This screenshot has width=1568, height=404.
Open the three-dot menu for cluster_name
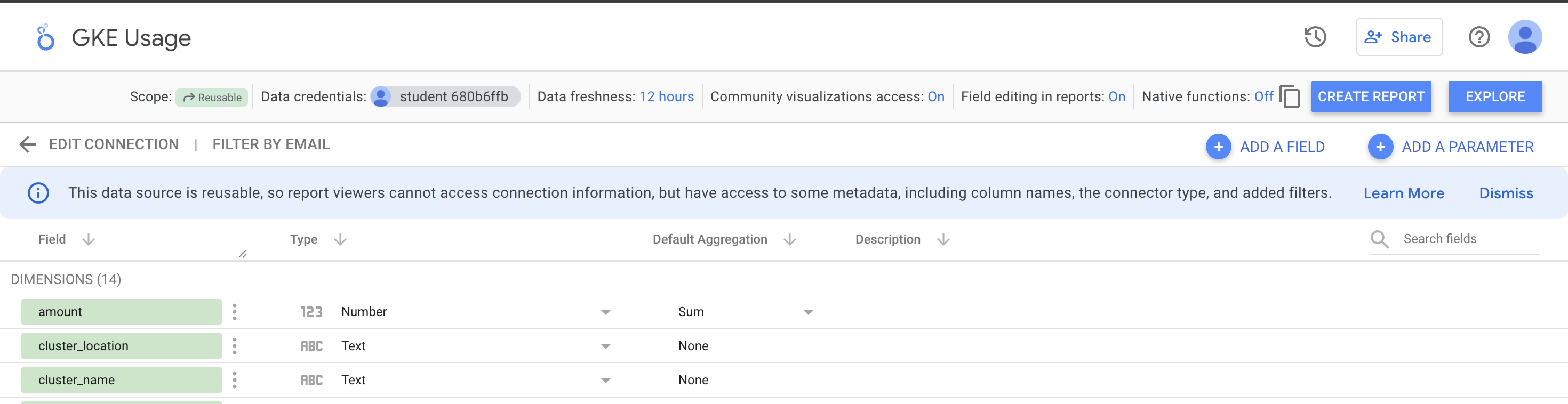click(x=234, y=379)
